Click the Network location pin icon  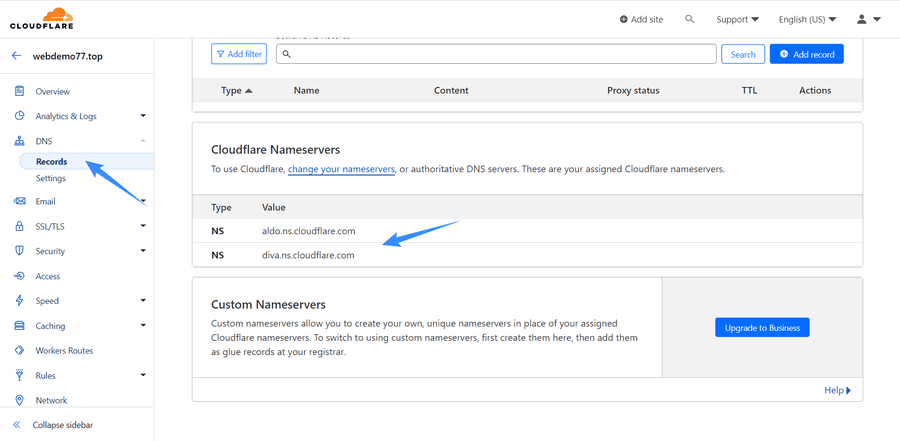[x=20, y=400]
